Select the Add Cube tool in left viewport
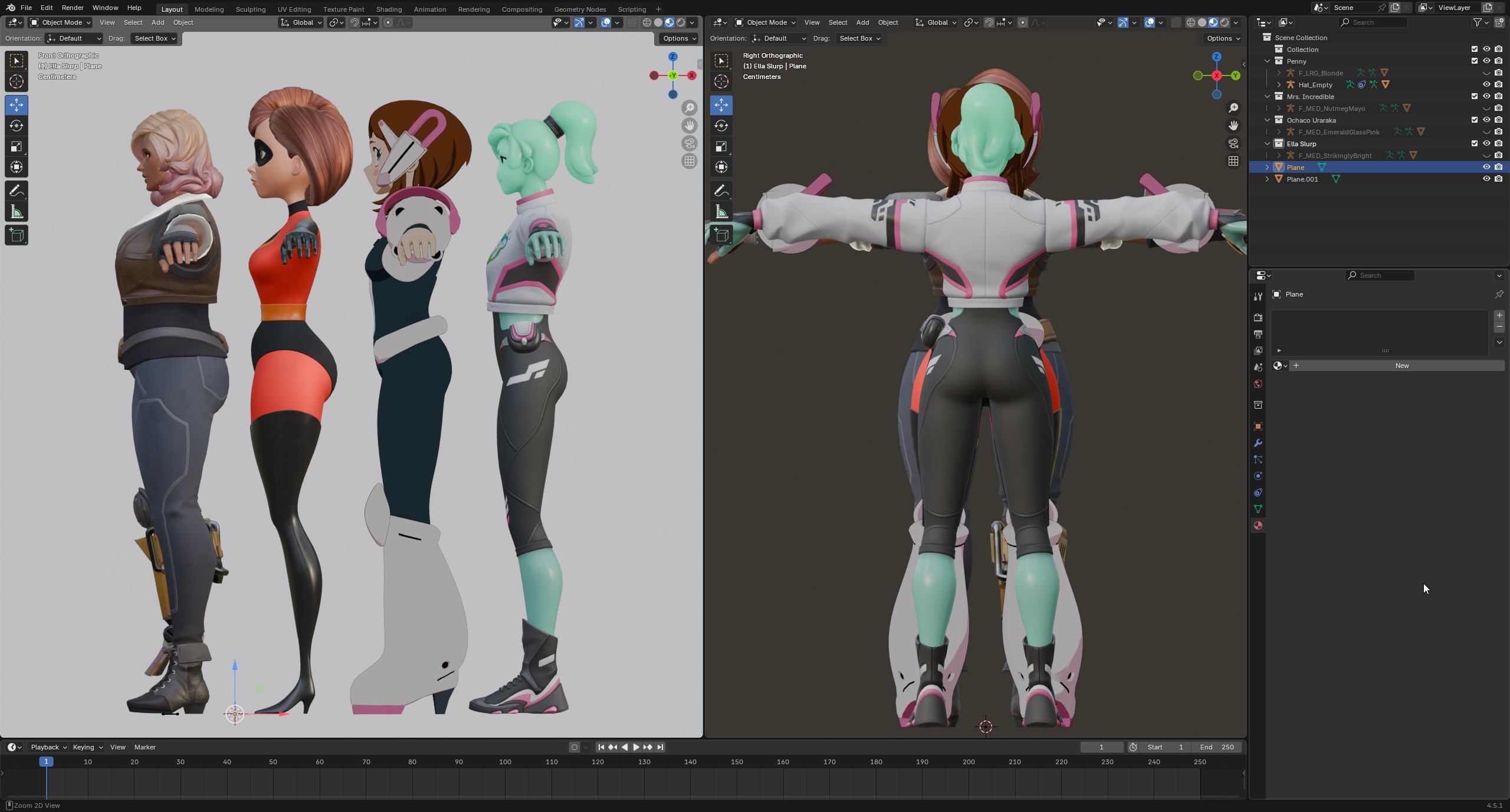Image resolution: width=1510 pixels, height=812 pixels. click(17, 235)
